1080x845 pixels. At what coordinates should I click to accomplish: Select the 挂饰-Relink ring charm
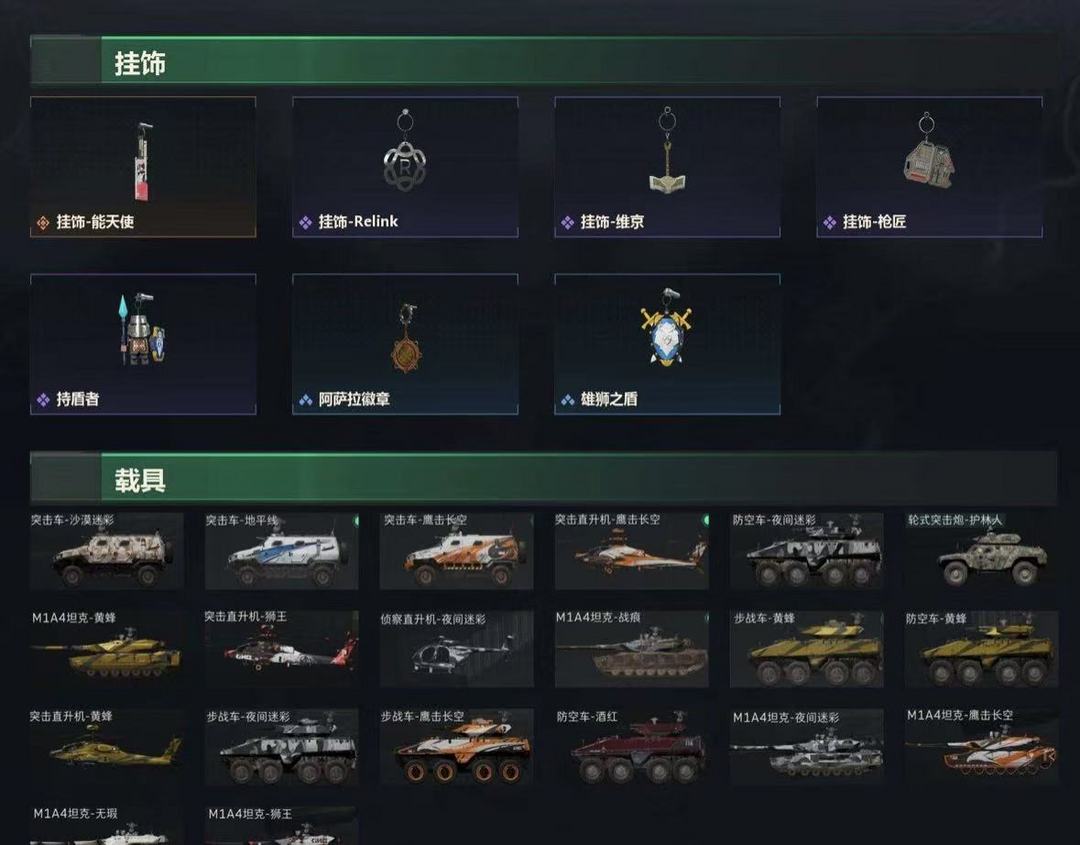coord(405,167)
